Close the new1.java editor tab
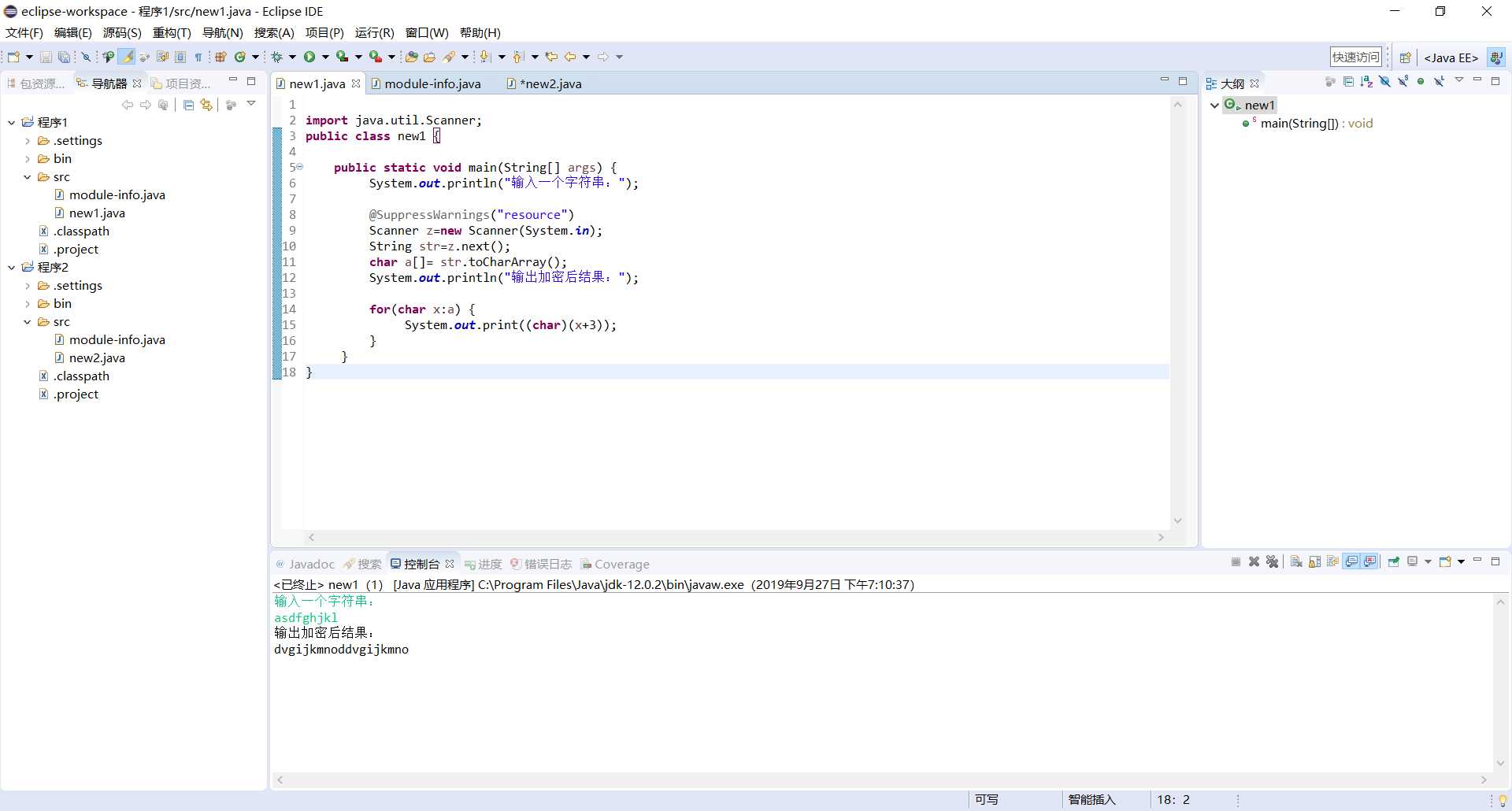The height and width of the screenshot is (811, 1512). coord(356,83)
